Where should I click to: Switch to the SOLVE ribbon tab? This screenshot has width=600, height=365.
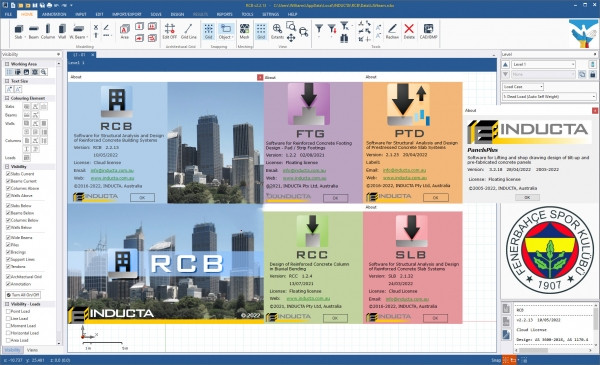point(156,14)
